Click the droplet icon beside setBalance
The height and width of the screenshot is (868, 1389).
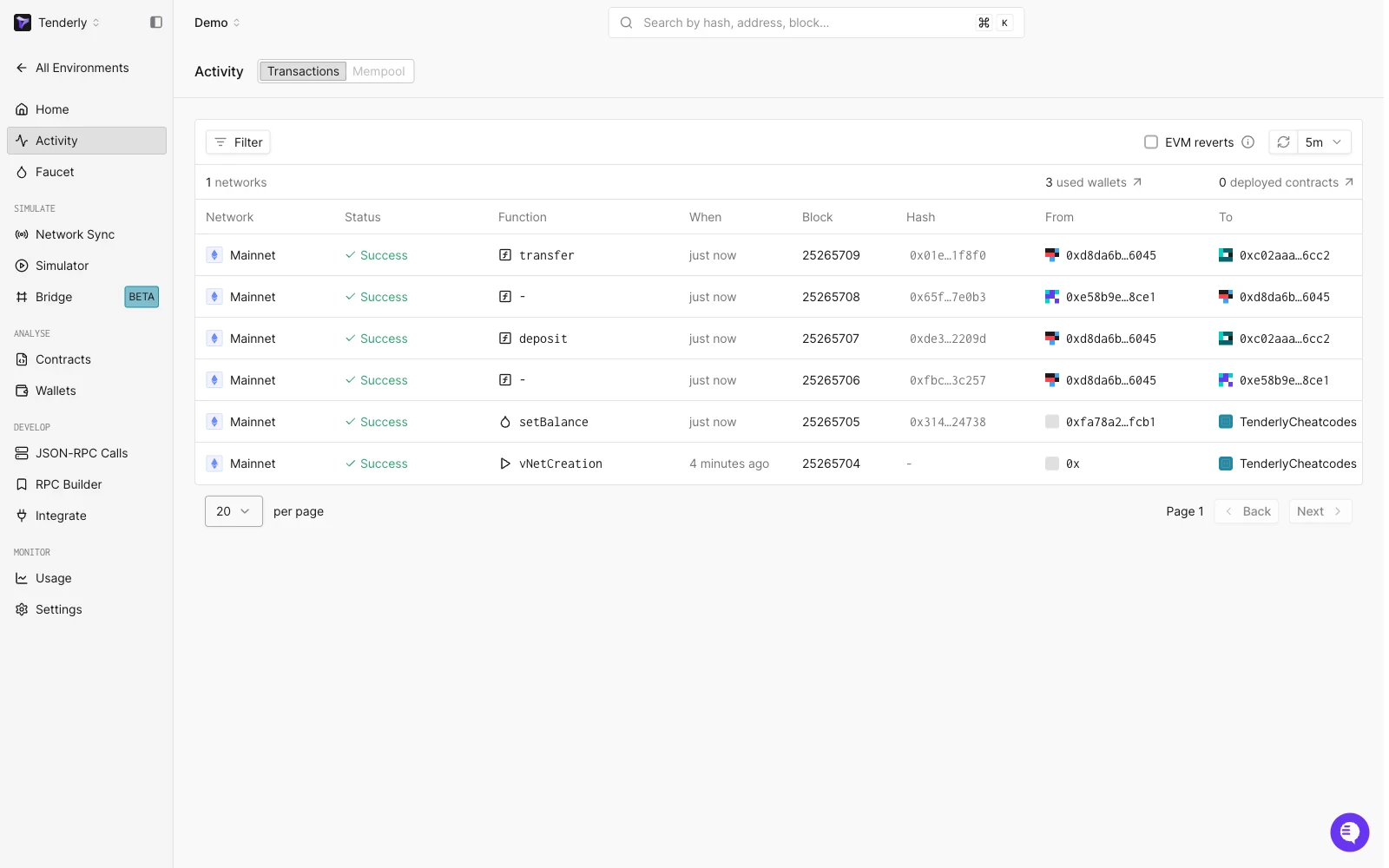point(505,422)
